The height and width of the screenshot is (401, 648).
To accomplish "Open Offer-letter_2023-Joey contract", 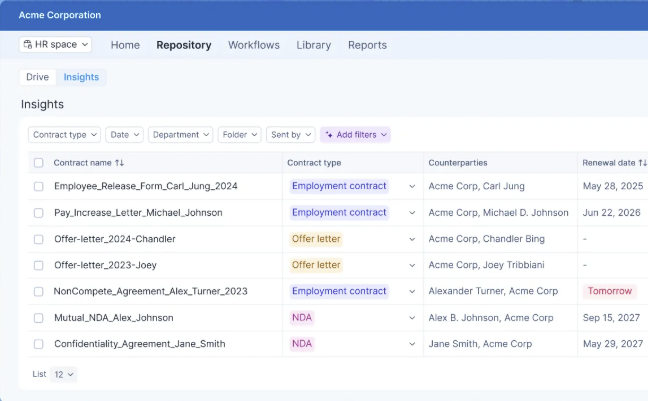I will coord(105,265).
